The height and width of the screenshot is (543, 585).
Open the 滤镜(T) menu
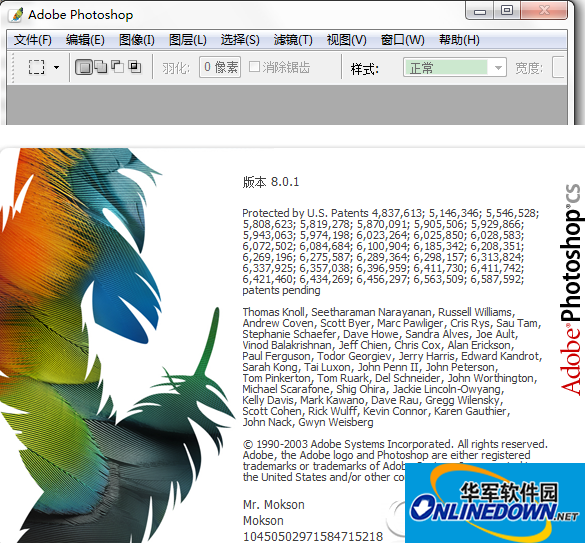point(293,40)
